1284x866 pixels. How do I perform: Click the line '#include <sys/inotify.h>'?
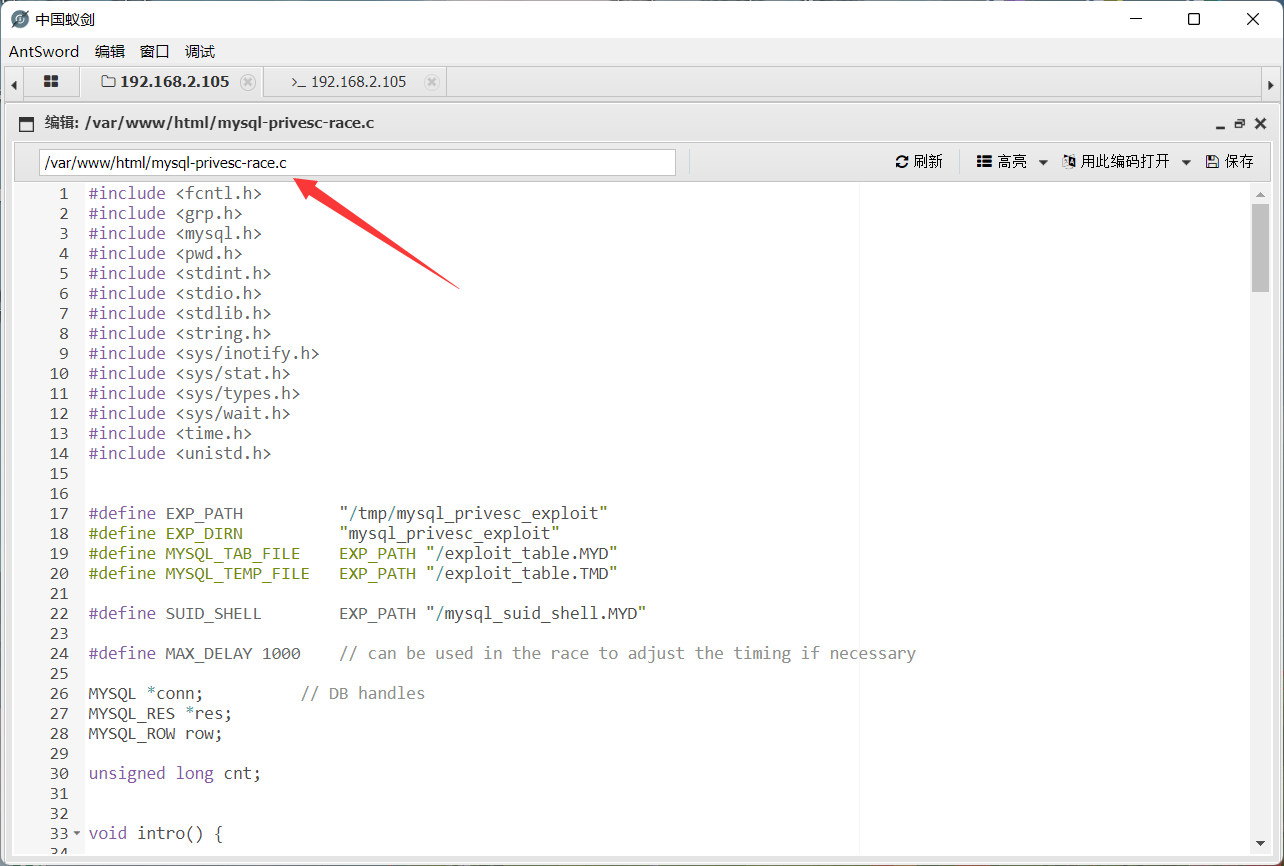point(204,353)
